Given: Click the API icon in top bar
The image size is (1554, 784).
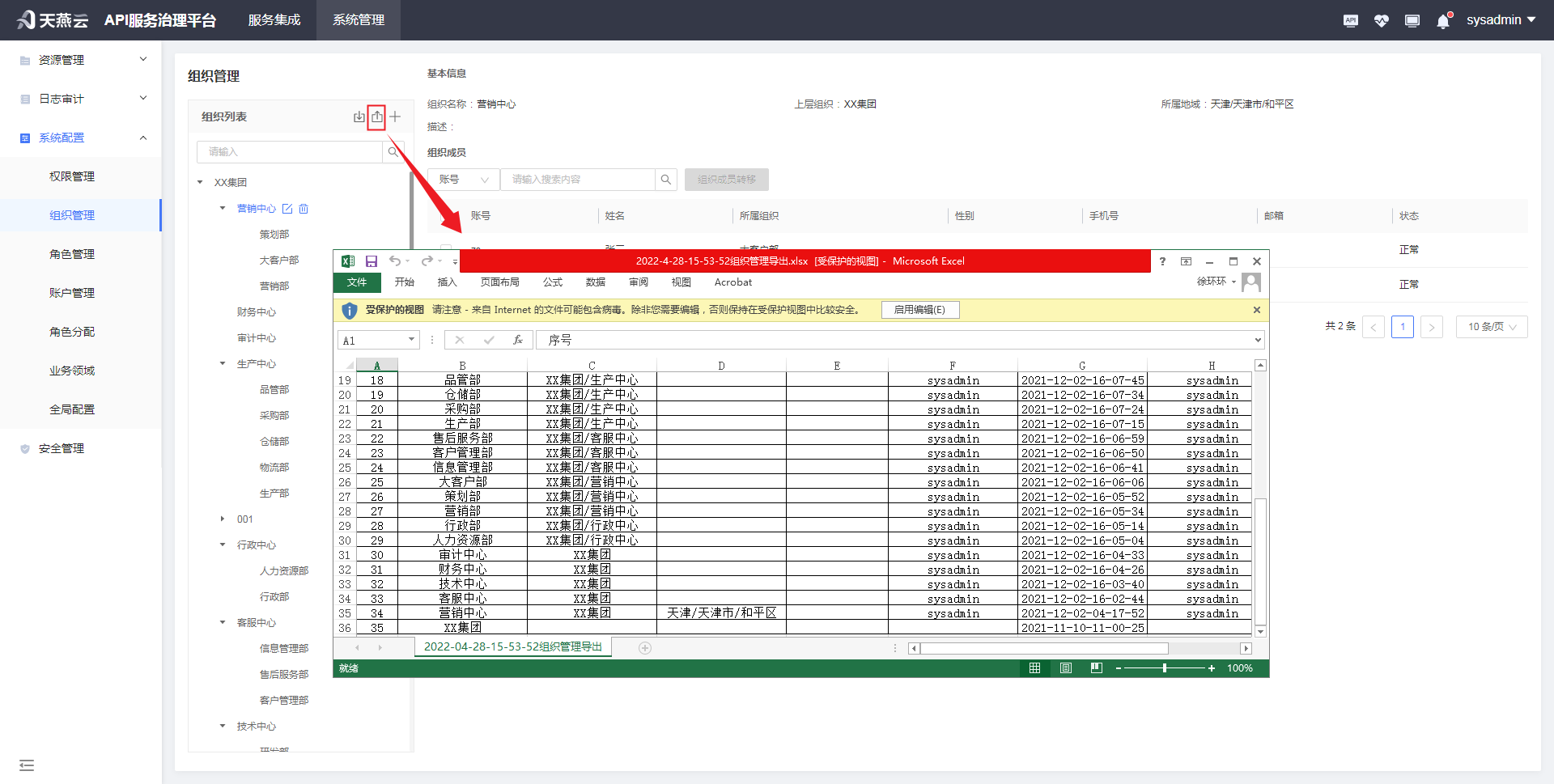Looking at the screenshot, I should coord(1351,21).
